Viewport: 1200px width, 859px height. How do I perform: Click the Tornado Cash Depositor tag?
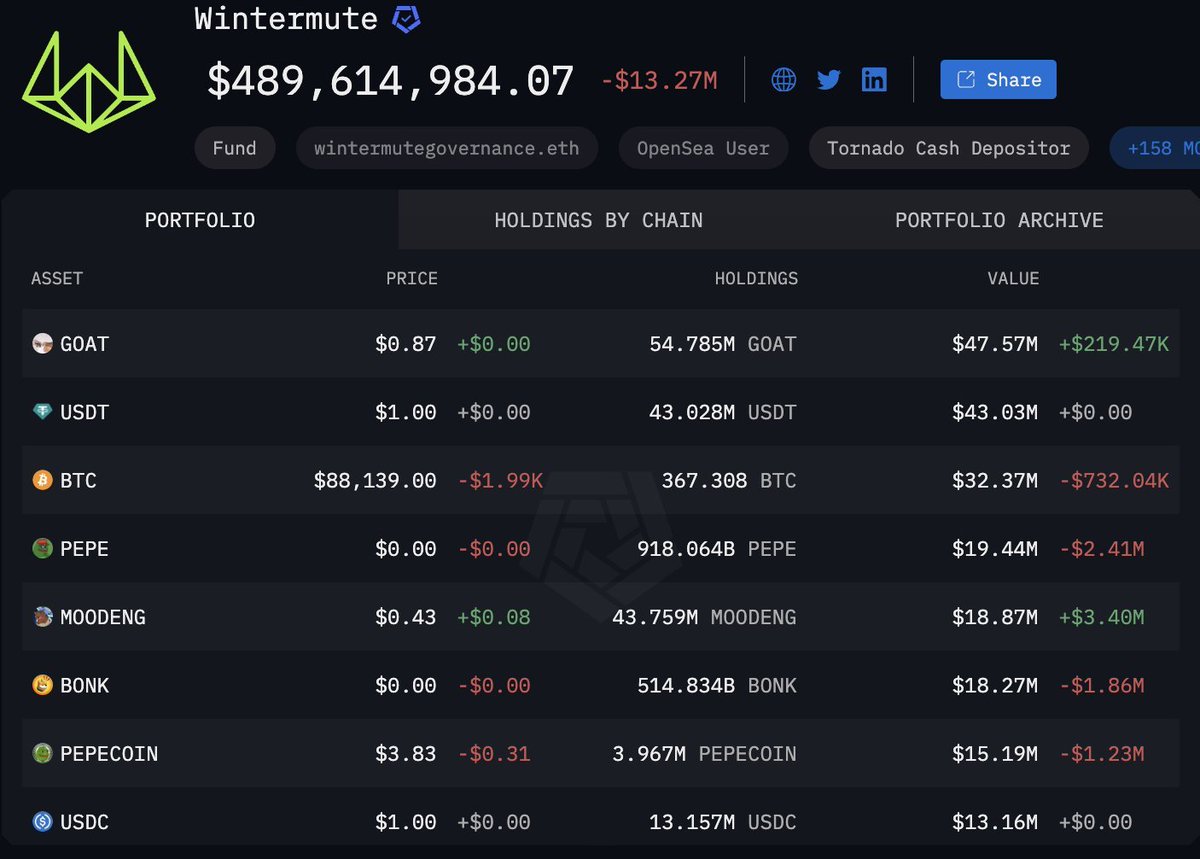pyautogui.click(x=948, y=148)
